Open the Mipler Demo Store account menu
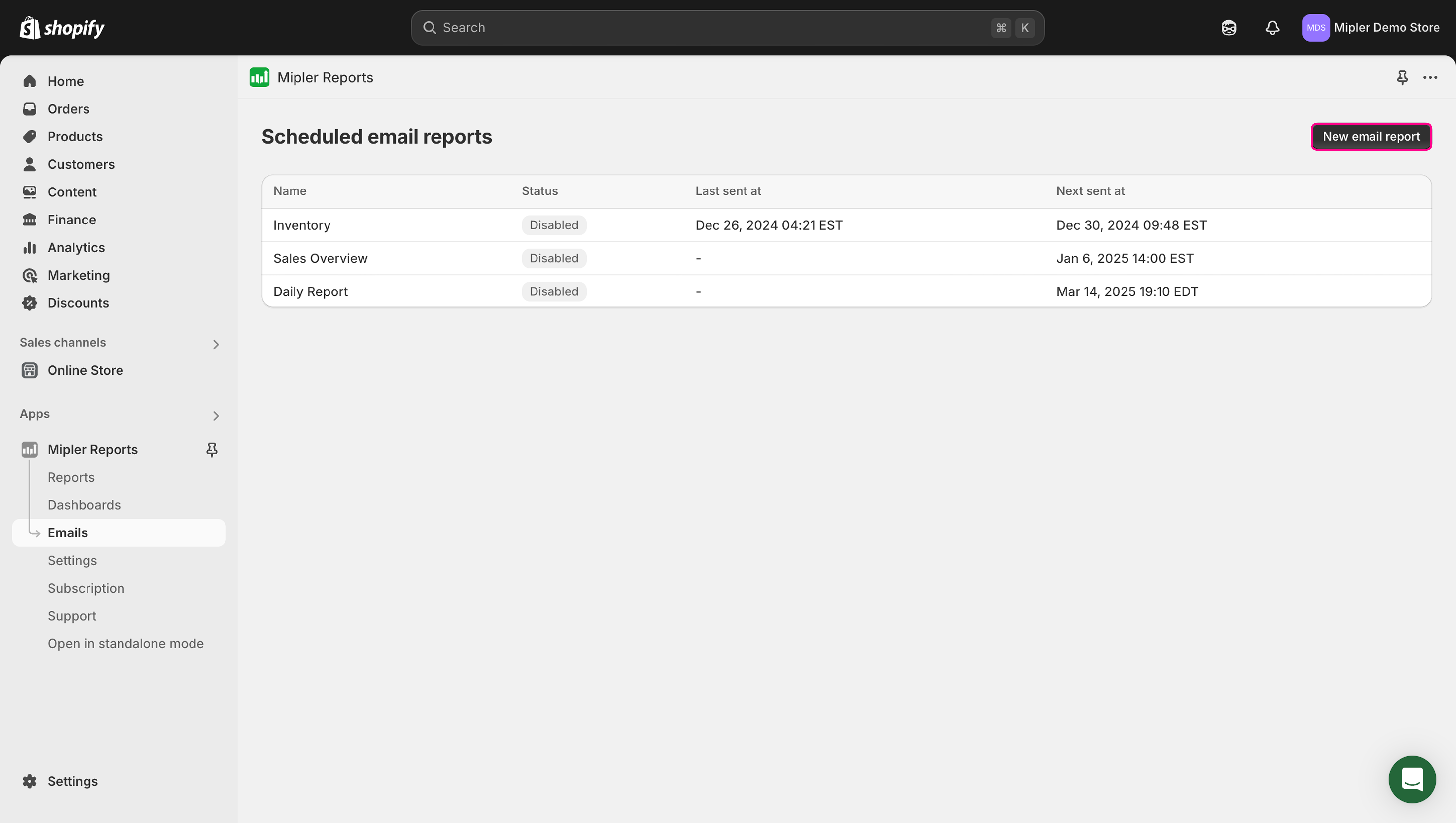The width and height of the screenshot is (1456, 823). coord(1370,28)
